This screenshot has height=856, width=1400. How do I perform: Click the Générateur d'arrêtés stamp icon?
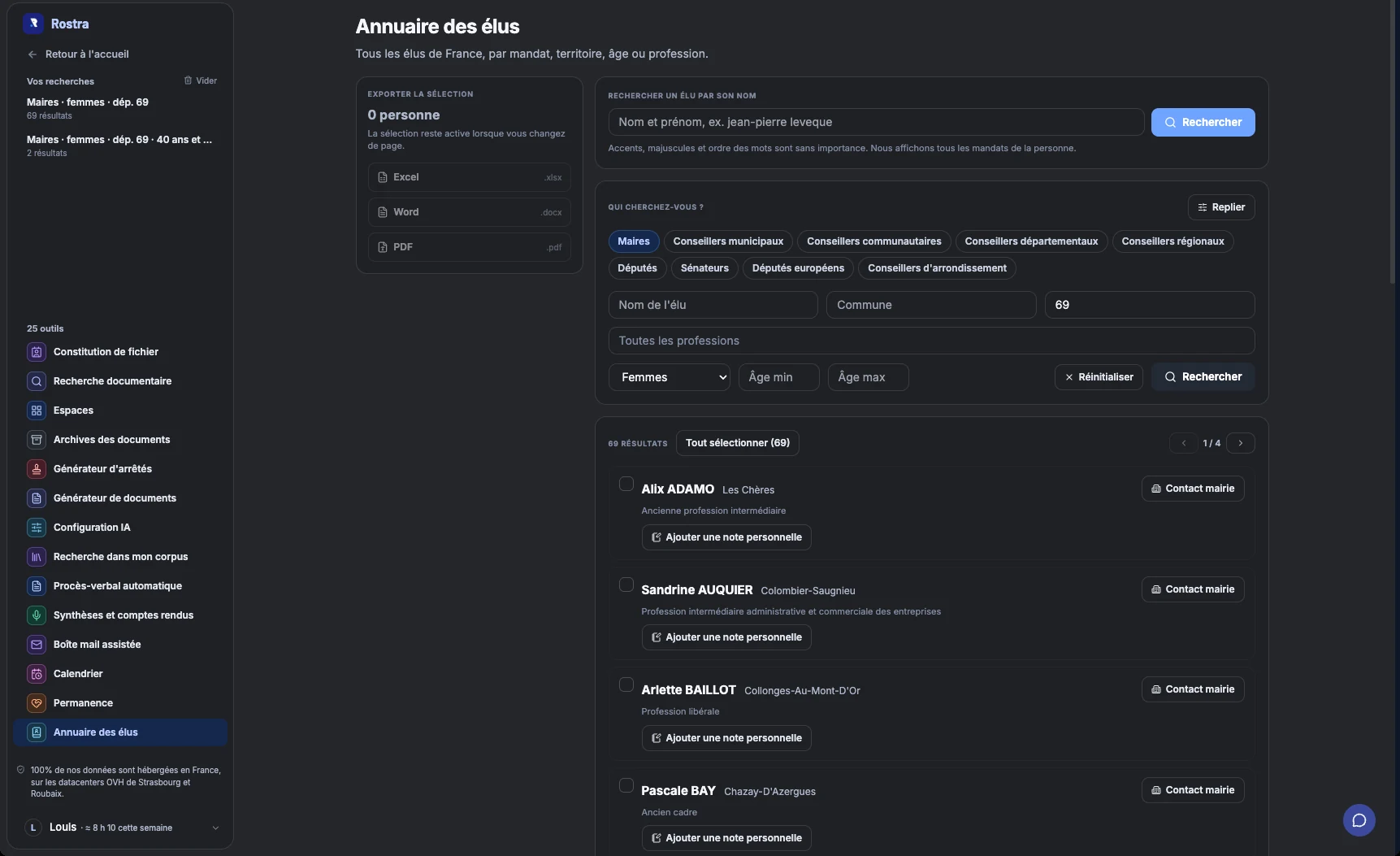pos(37,469)
